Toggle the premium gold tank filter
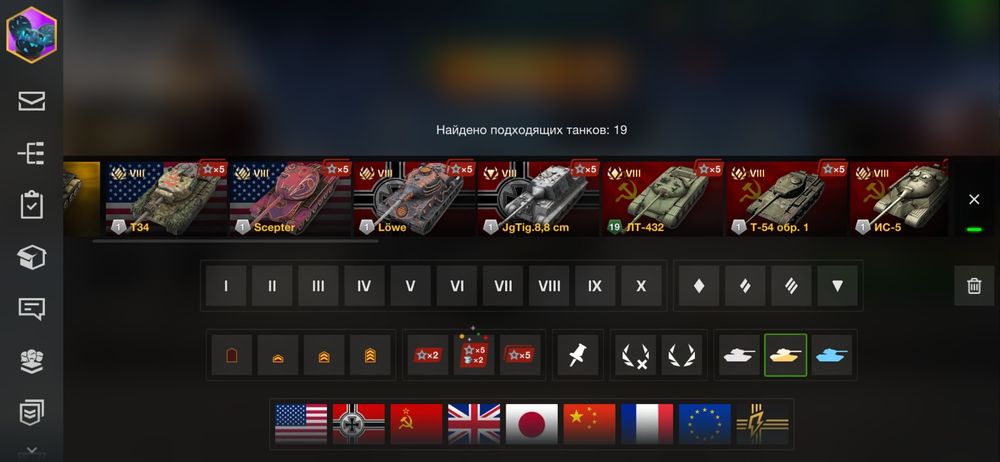The image size is (1000, 462). [785, 355]
